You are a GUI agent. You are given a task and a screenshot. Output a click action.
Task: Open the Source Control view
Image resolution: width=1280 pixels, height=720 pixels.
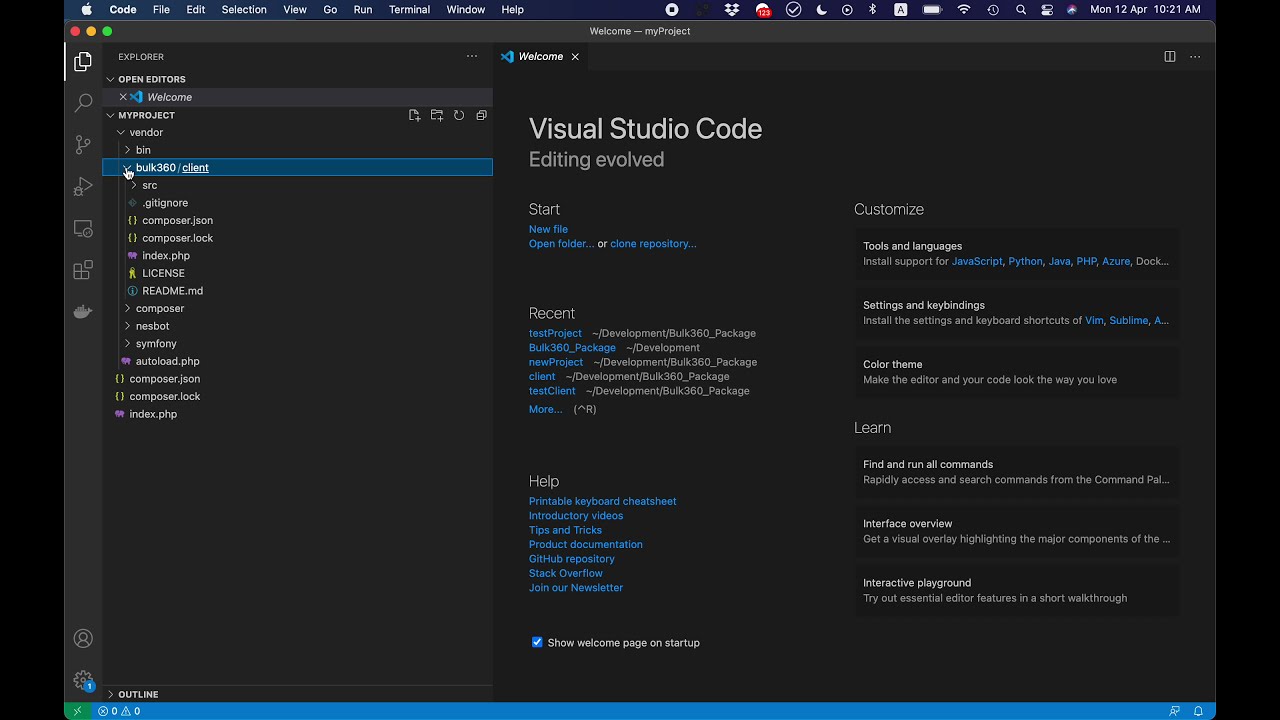point(83,145)
